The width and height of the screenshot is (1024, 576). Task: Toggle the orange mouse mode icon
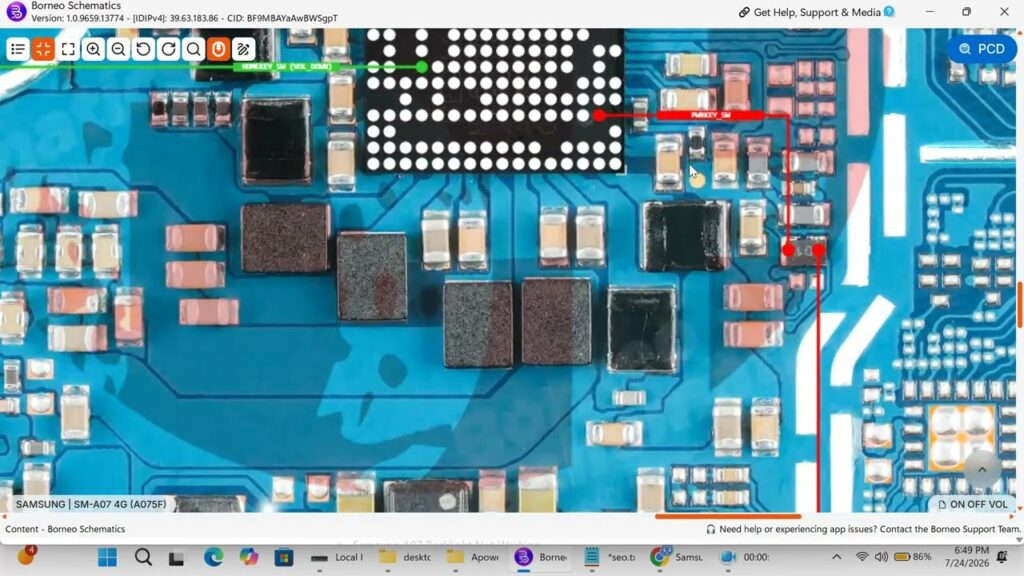219,49
